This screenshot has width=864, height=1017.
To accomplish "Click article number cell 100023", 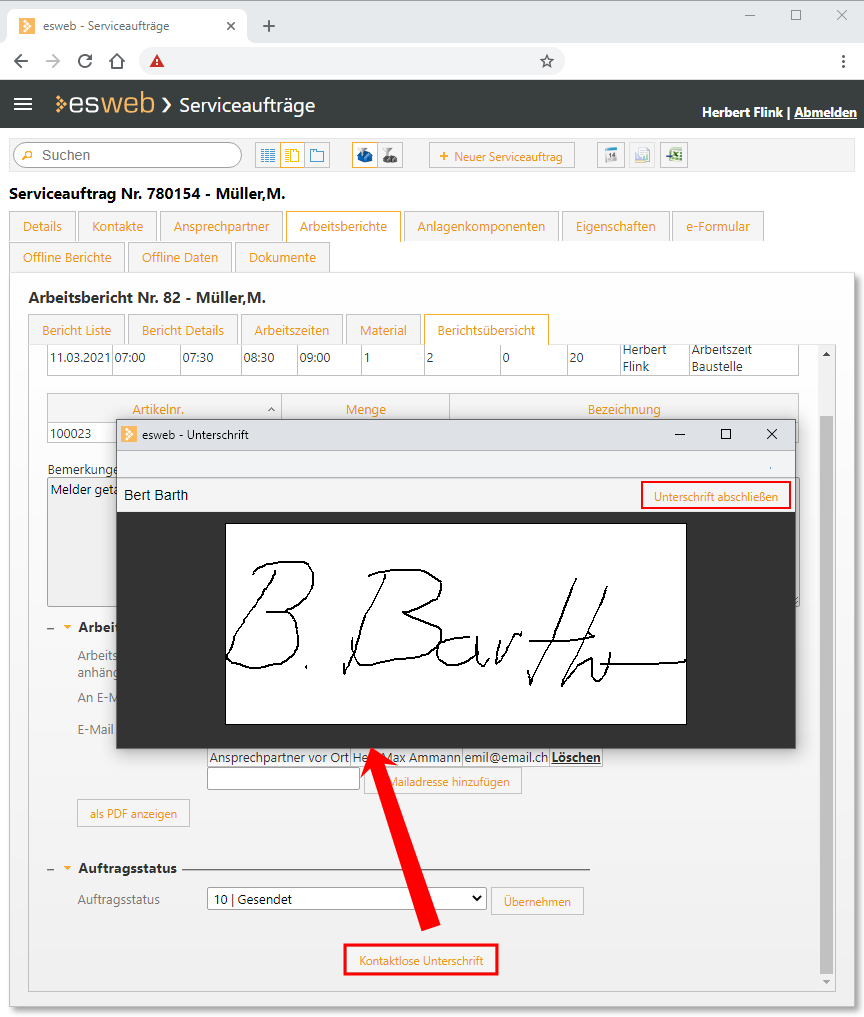I will point(81,433).
